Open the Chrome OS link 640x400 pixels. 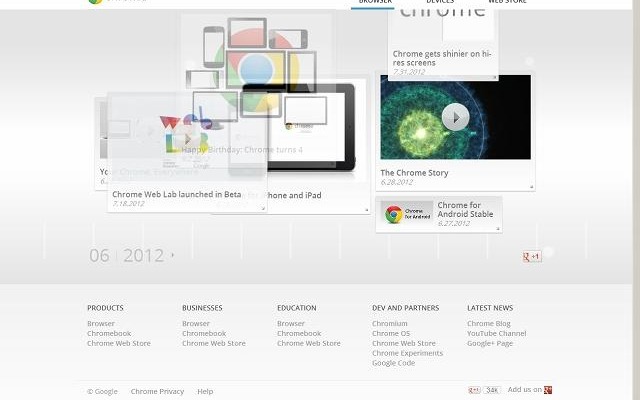[391, 333]
